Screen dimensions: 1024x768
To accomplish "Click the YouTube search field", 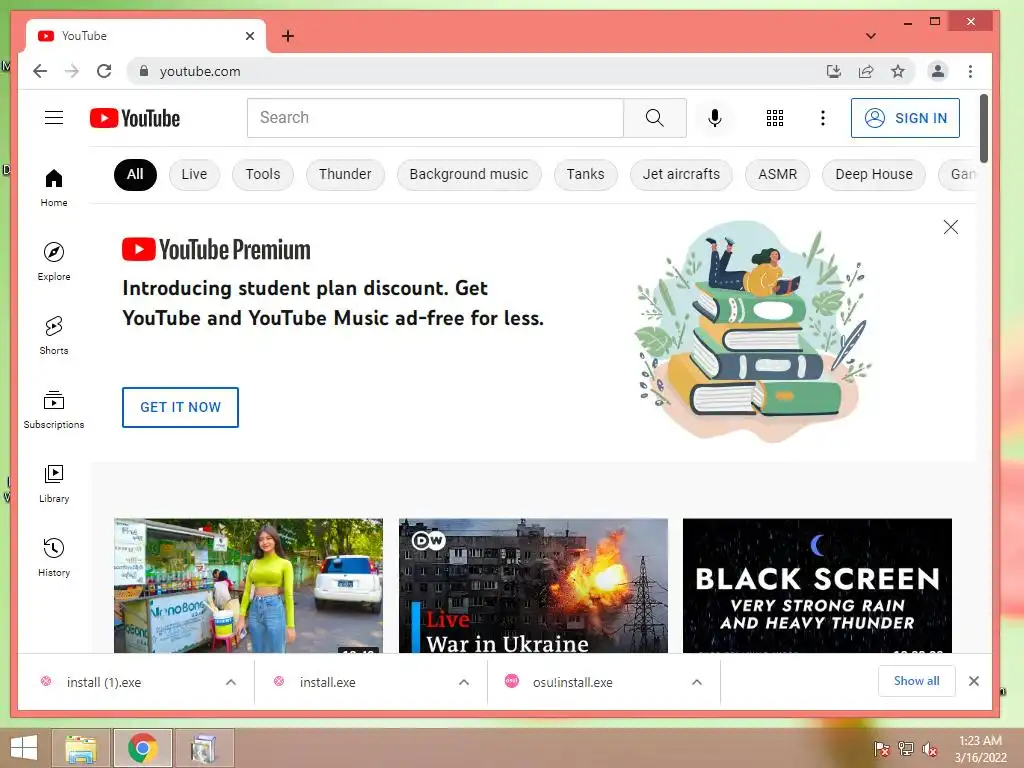I will (x=435, y=118).
